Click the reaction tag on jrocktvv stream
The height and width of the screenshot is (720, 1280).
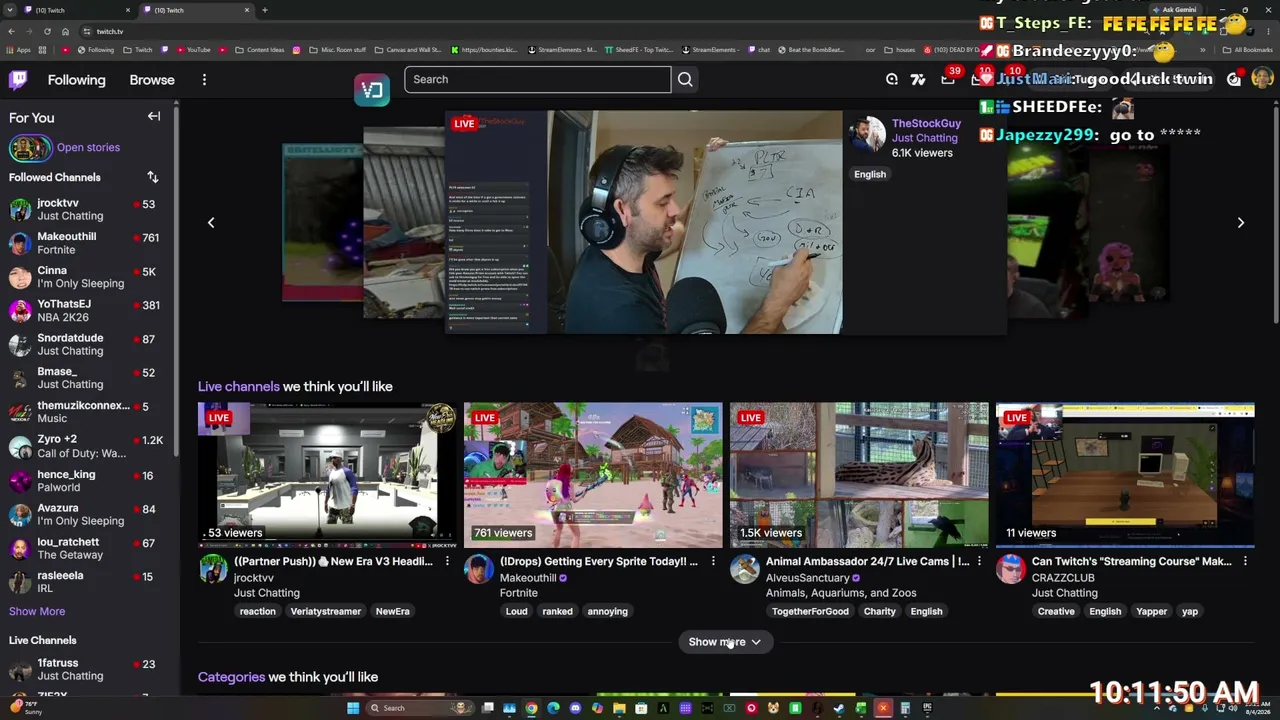click(x=257, y=611)
